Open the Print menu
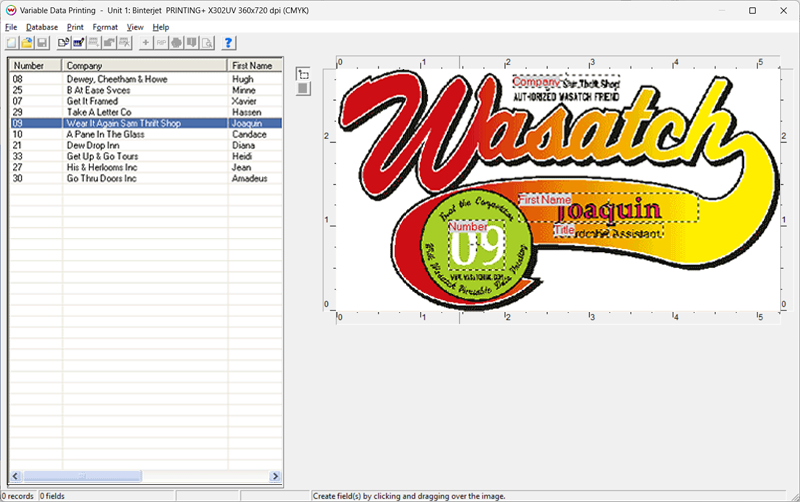The image size is (800, 502). click(x=75, y=27)
